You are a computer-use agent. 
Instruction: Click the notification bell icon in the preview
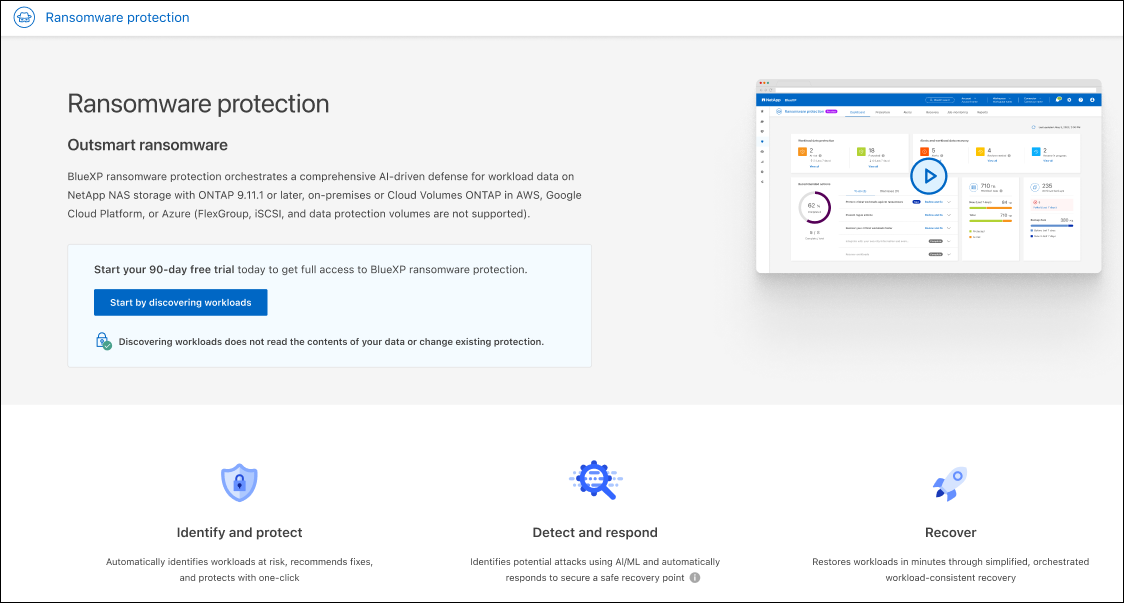1058,100
